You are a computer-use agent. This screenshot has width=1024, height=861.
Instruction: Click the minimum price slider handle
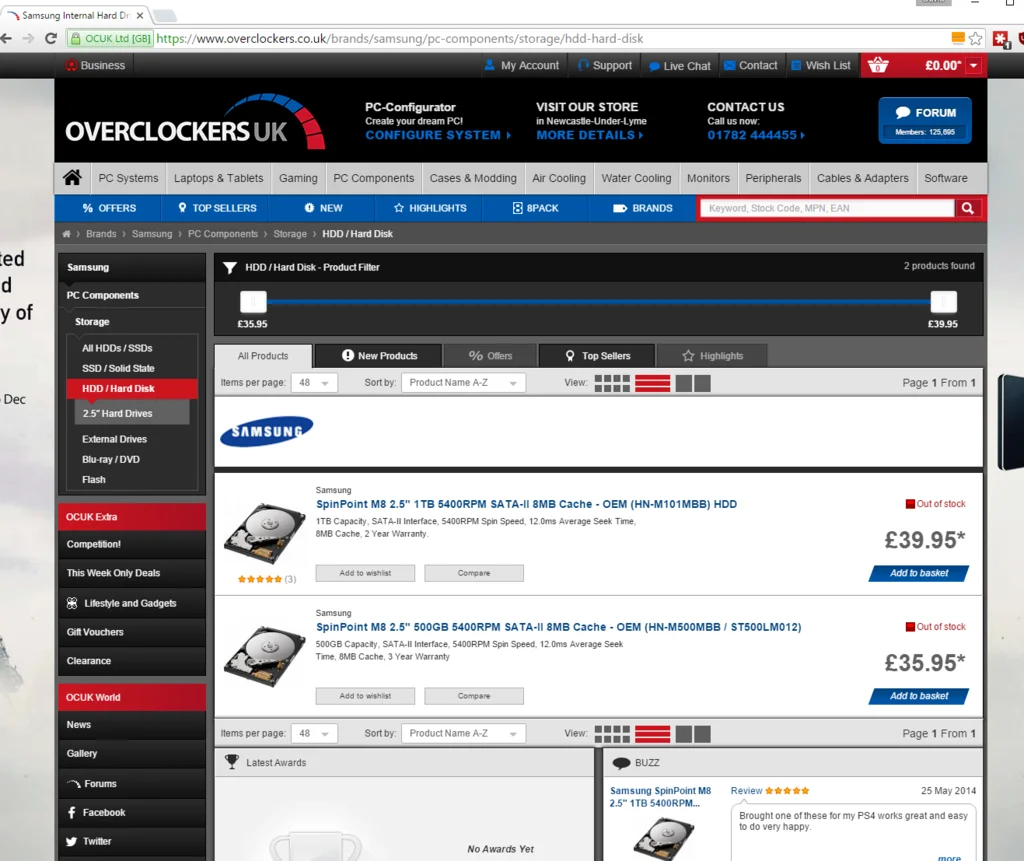point(253,302)
